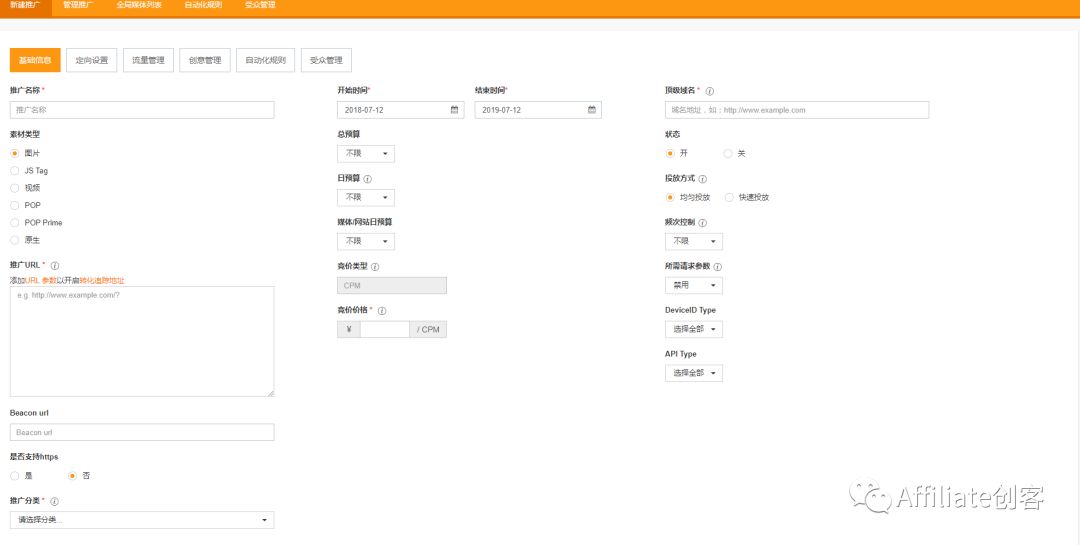
Task: Click the 2018-07-12 start date field
Action: coord(401,110)
